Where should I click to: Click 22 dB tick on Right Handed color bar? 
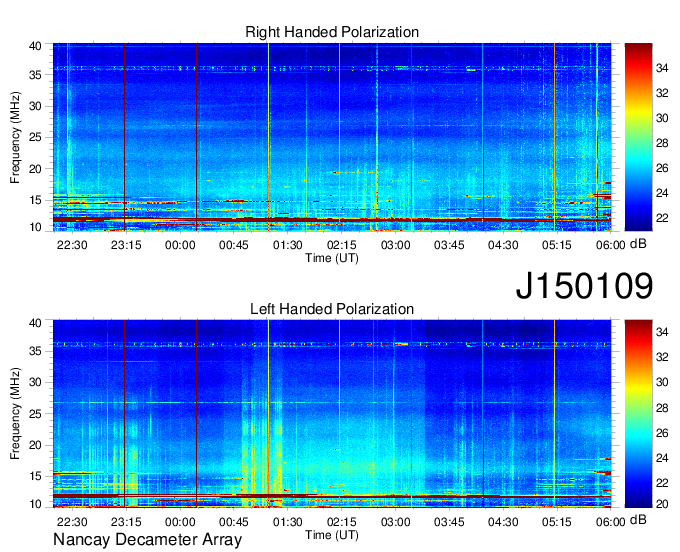[662, 218]
